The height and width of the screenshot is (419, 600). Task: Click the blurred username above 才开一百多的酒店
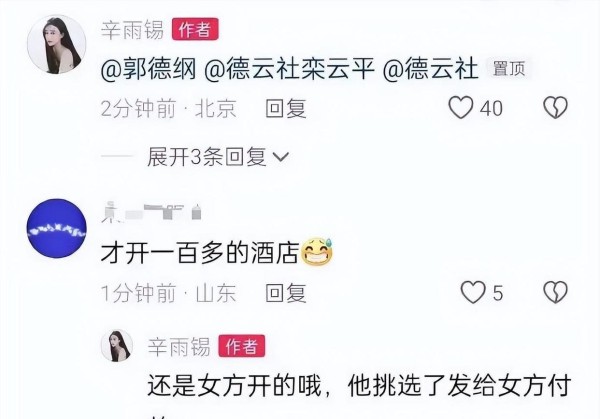click(x=152, y=212)
